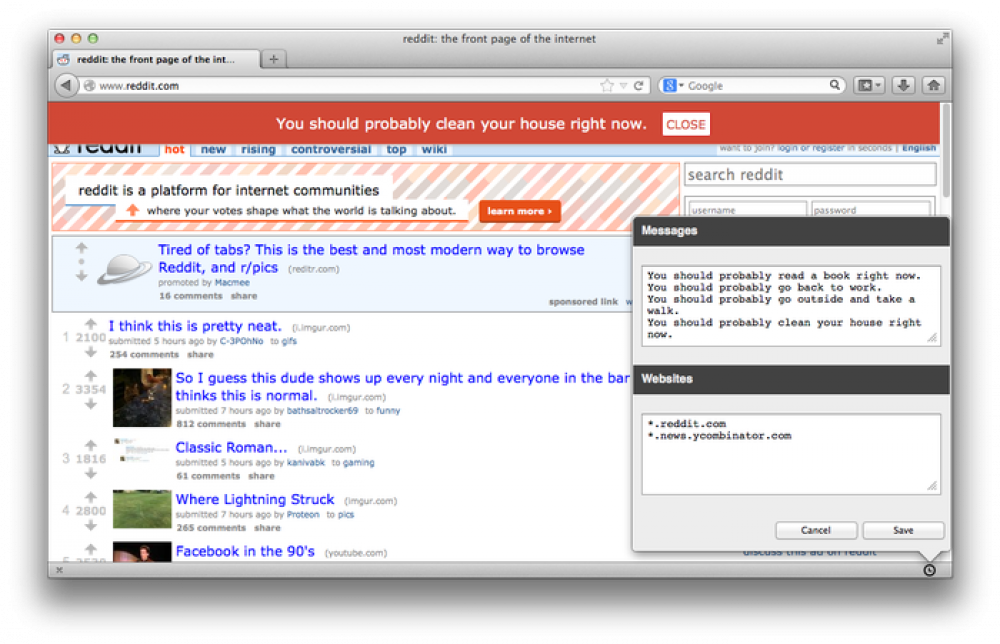
Task: Click the site identity globe in the address bar
Action: (x=90, y=85)
